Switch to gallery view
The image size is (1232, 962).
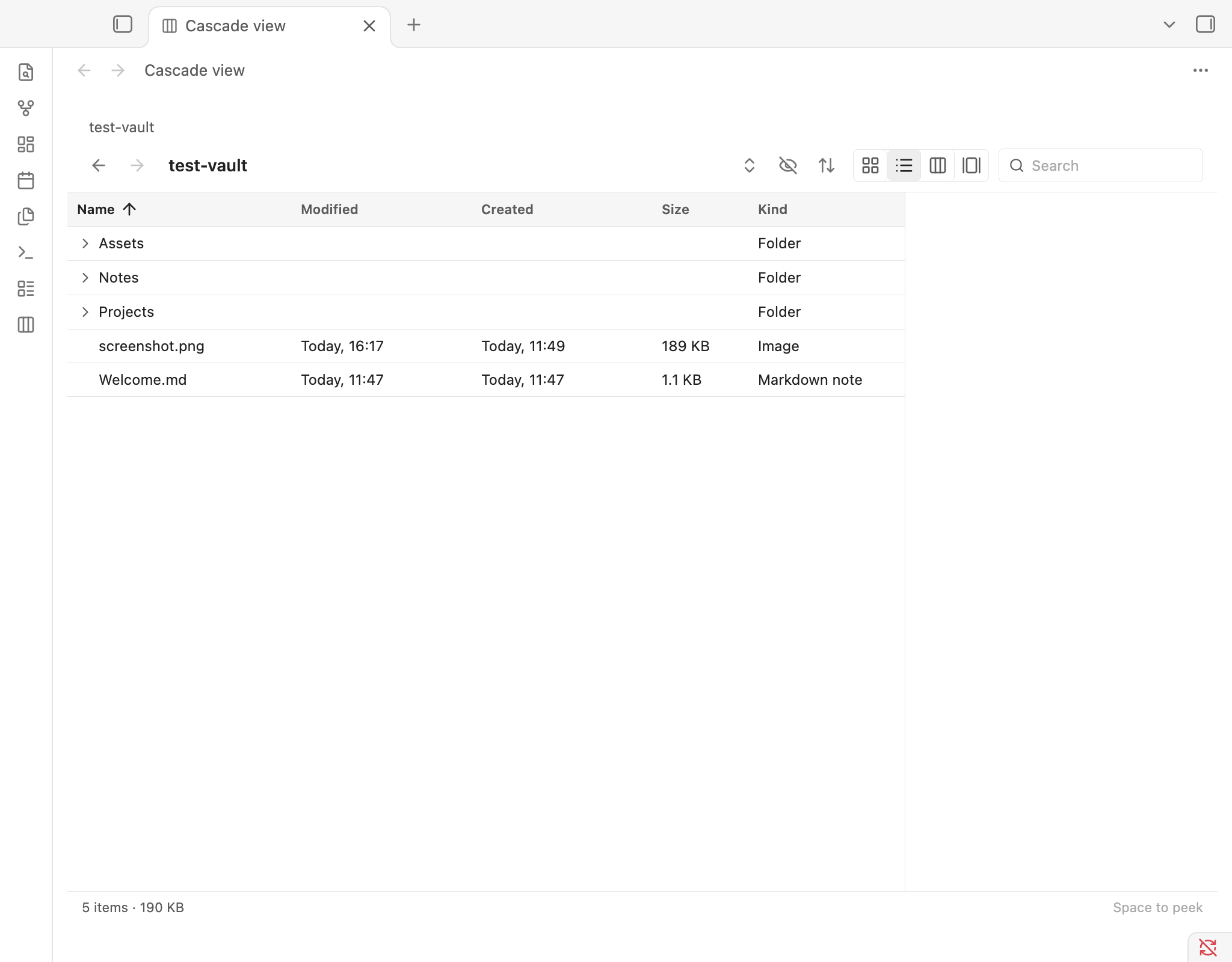(x=972, y=165)
